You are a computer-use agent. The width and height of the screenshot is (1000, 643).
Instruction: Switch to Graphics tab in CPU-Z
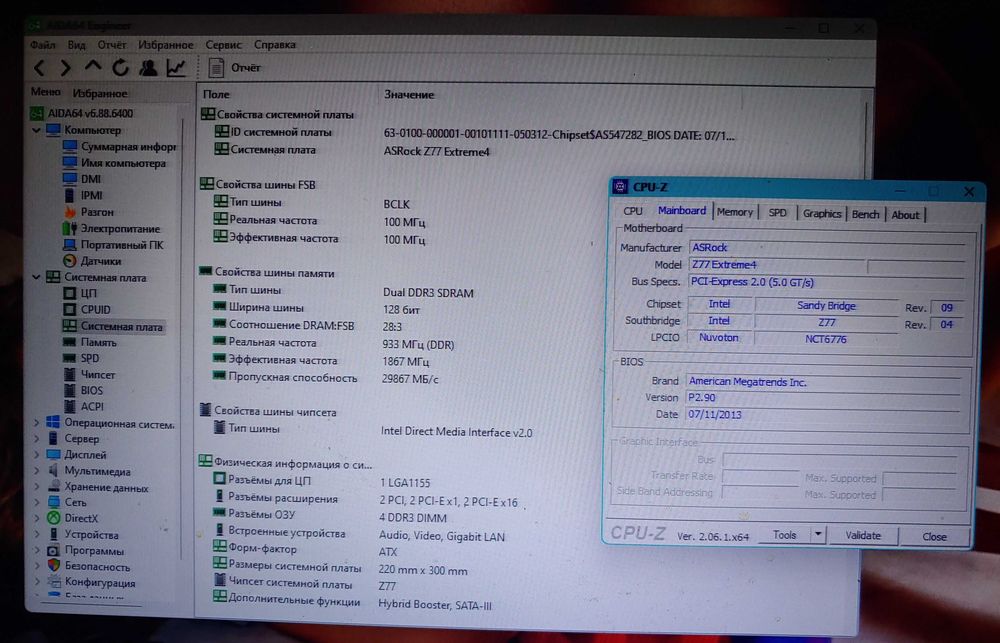822,214
